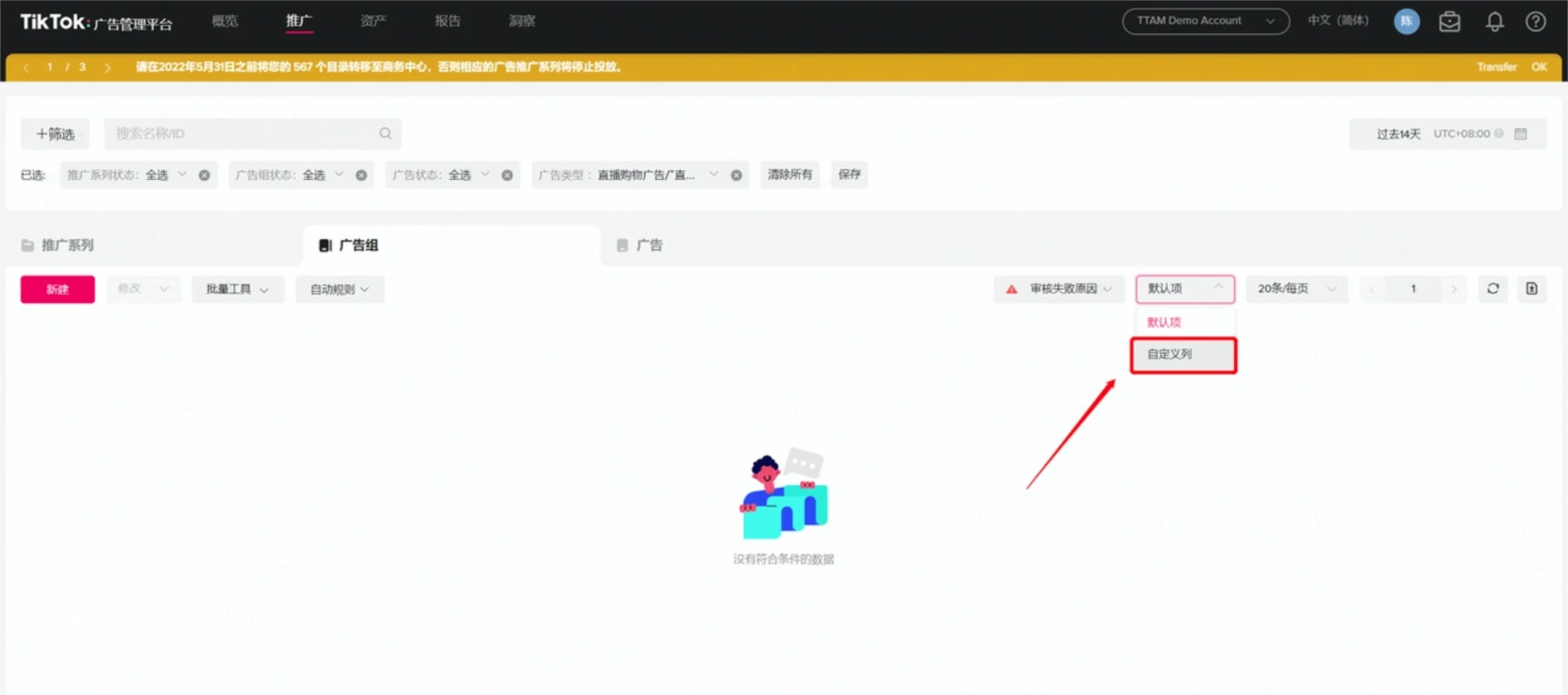
Task: Open the 批量工具 dropdown
Action: tap(237, 289)
